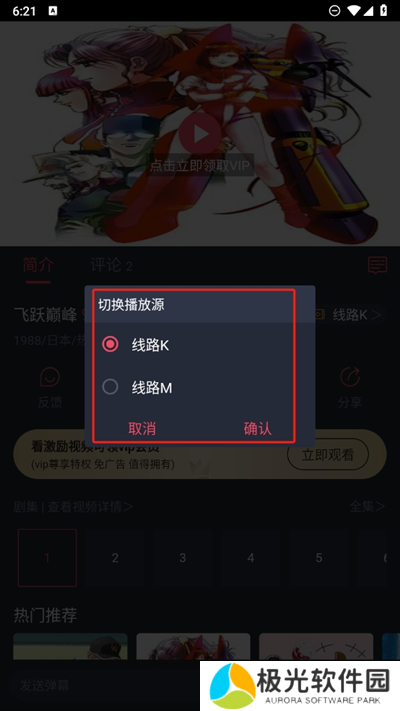This screenshot has height=711, width=400.
Task: Choose the 线路M label option
Action: click(152, 388)
